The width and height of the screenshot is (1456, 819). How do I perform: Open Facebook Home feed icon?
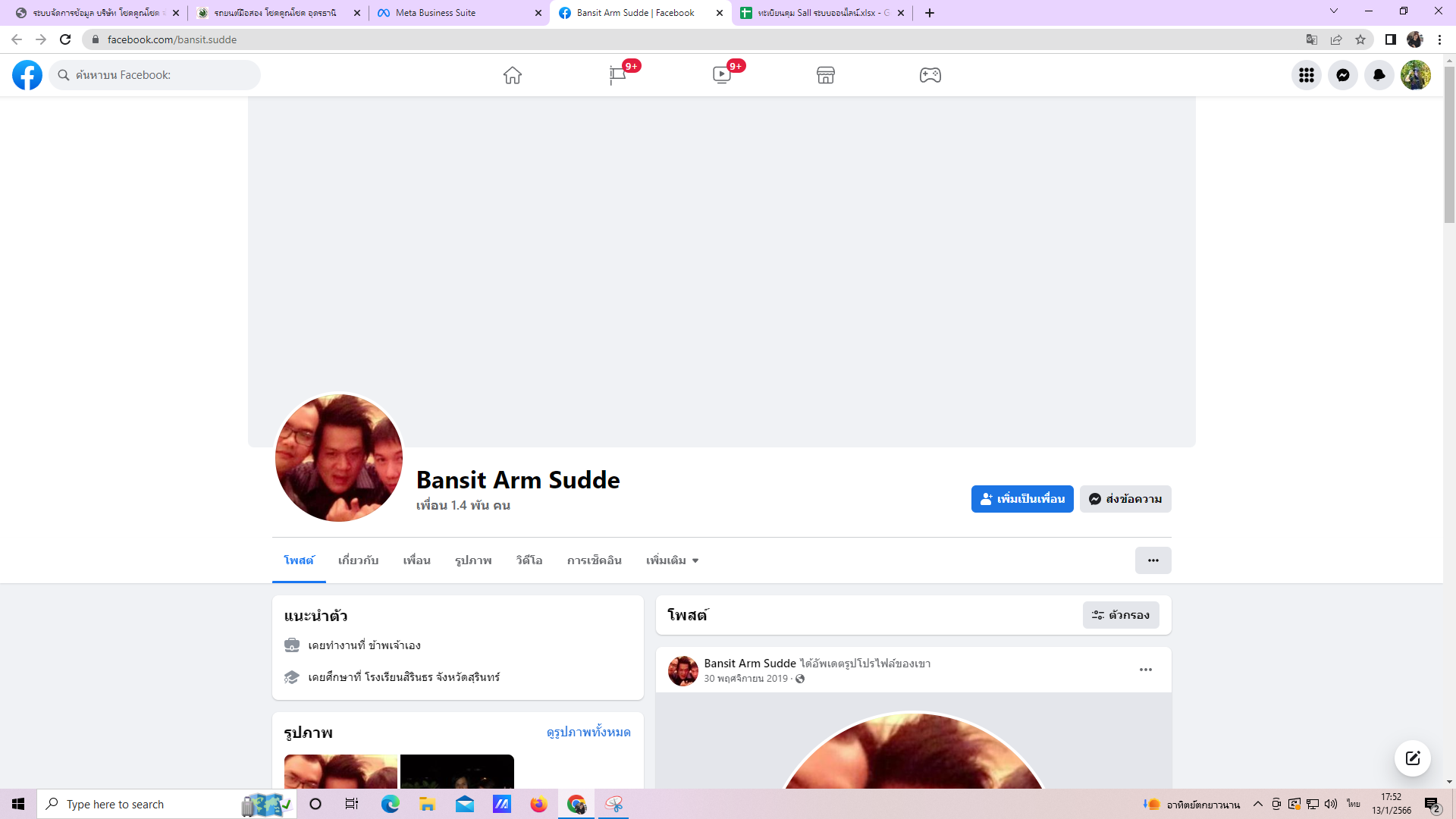click(x=513, y=75)
